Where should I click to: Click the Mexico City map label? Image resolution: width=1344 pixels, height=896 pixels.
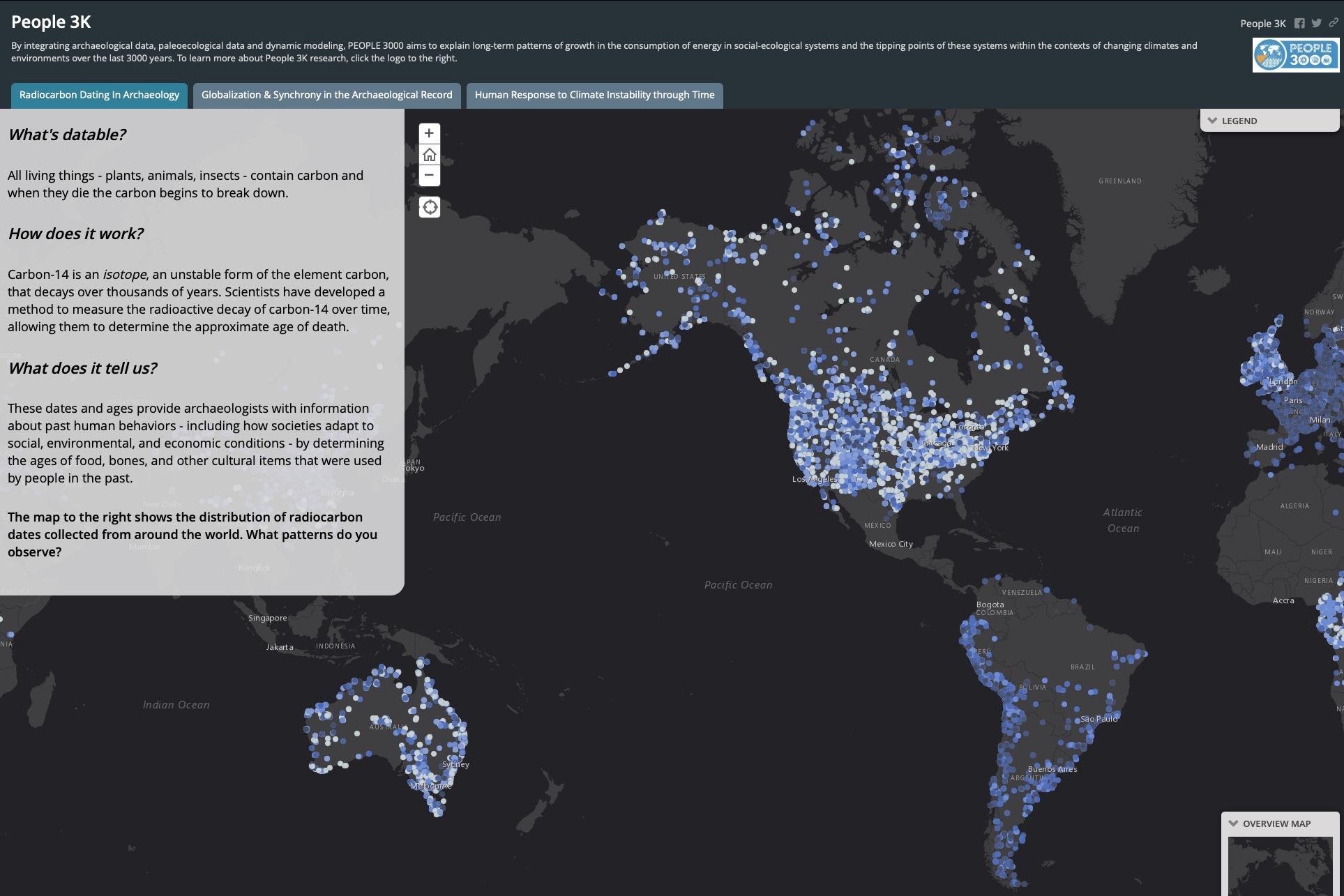tap(891, 544)
